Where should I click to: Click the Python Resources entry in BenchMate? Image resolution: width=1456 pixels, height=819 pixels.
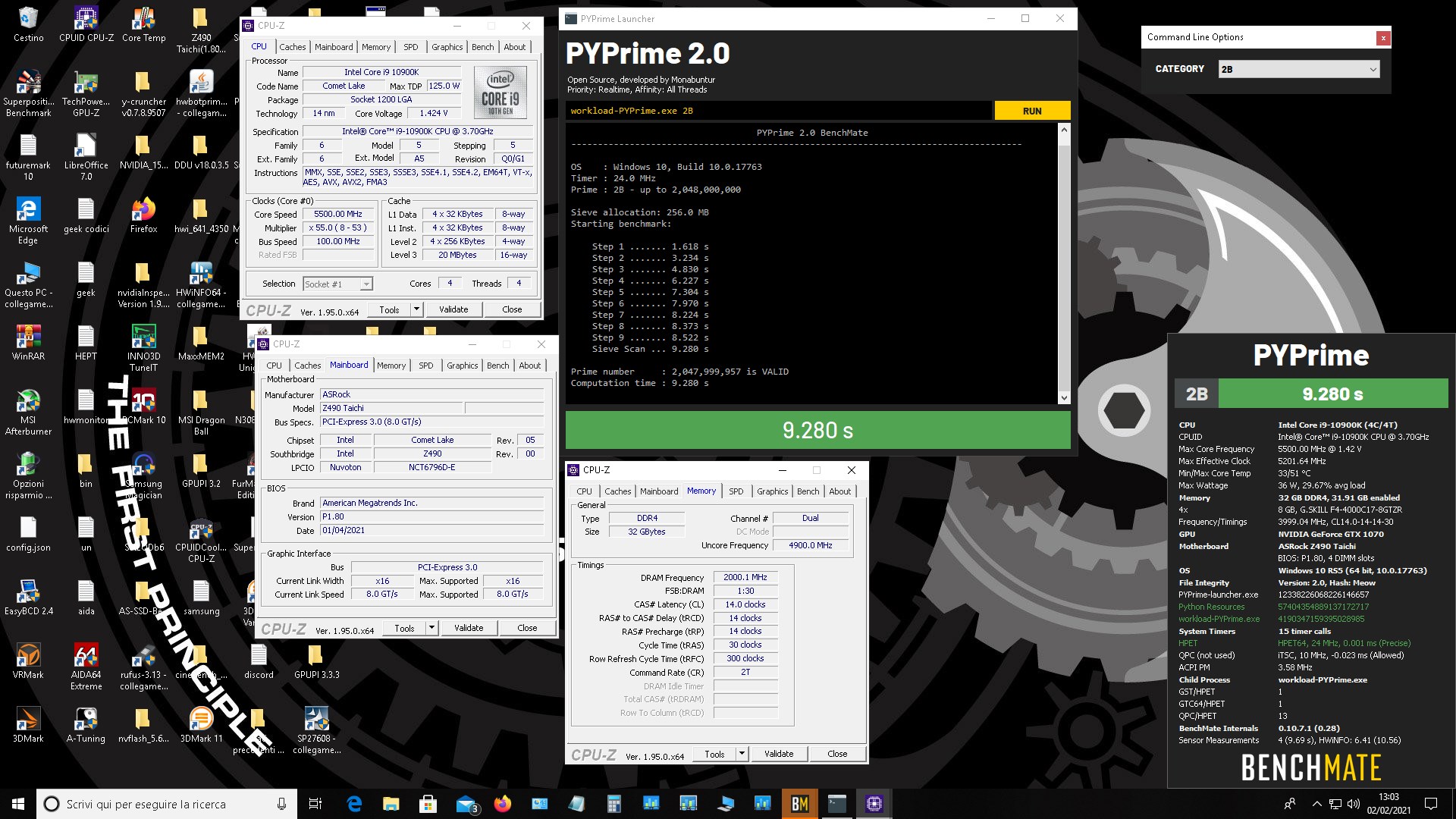(x=1211, y=607)
